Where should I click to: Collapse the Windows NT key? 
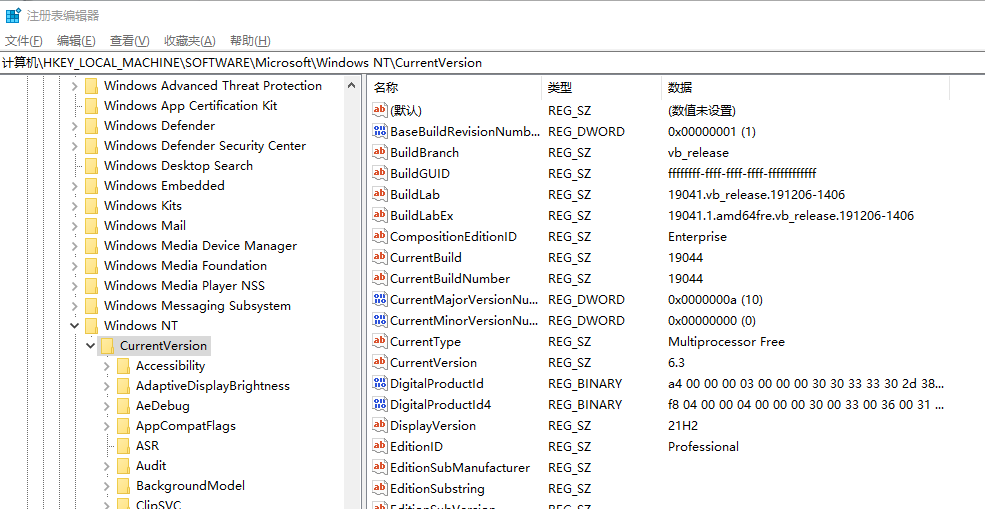[x=75, y=326]
